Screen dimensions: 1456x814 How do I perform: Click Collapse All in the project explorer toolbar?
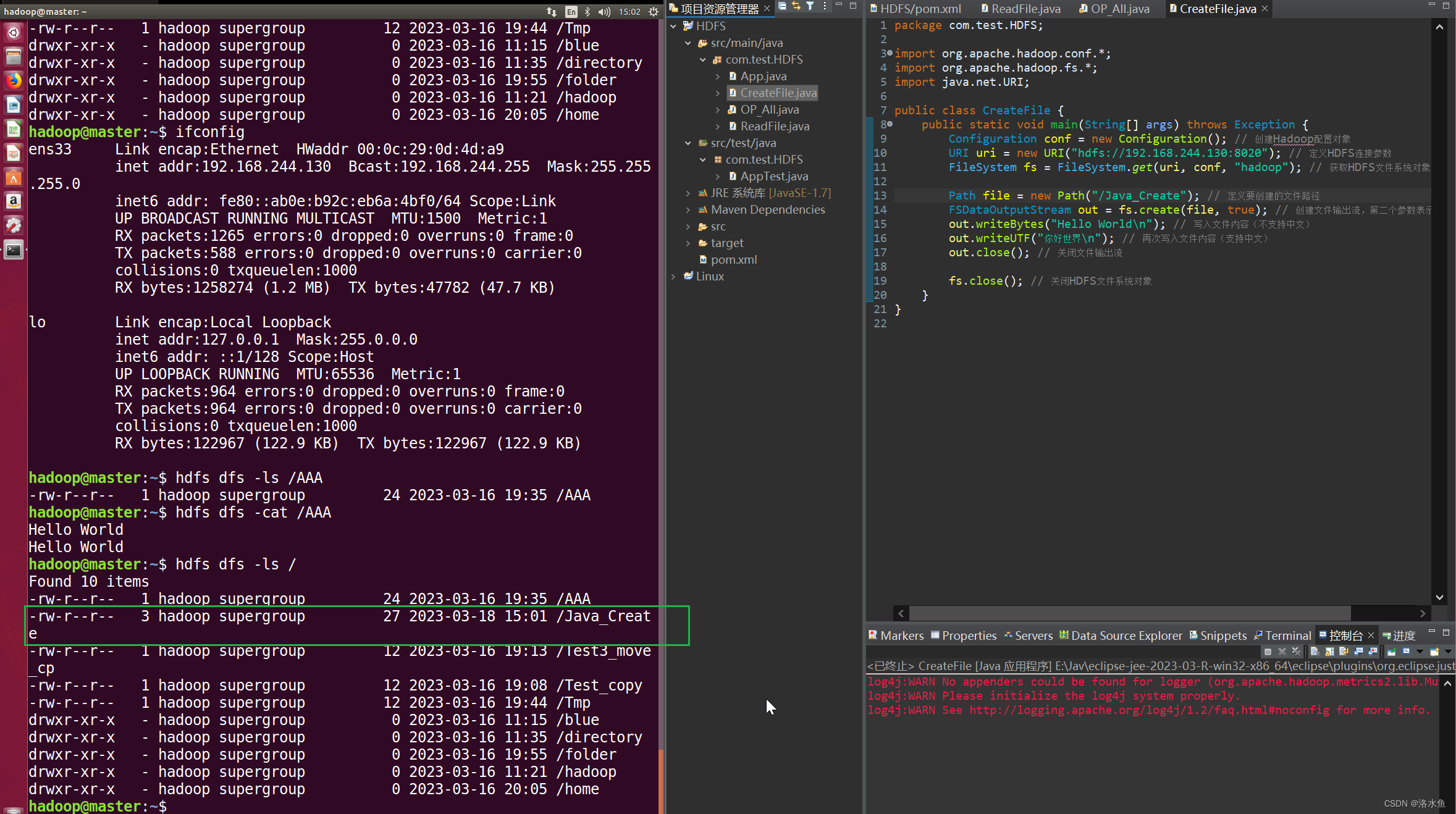pos(782,6)
